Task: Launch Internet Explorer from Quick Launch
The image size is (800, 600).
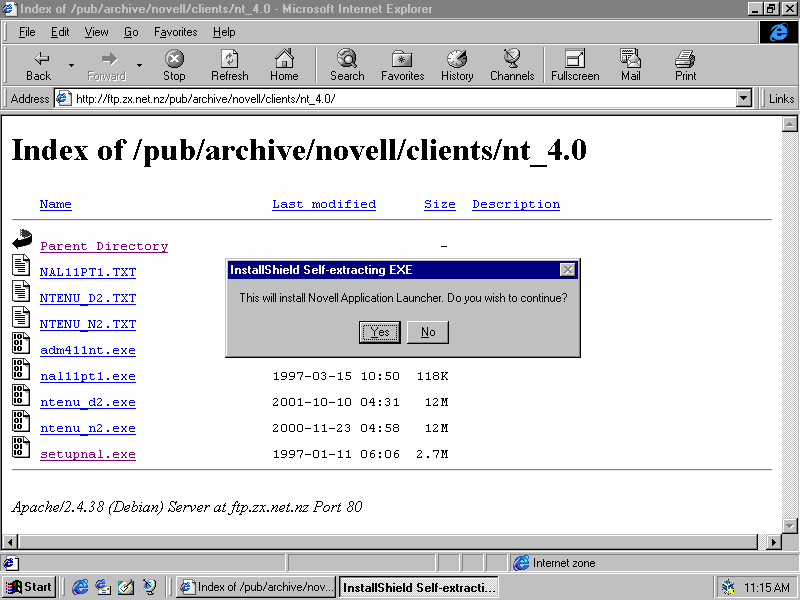Action: click(80, 587)
